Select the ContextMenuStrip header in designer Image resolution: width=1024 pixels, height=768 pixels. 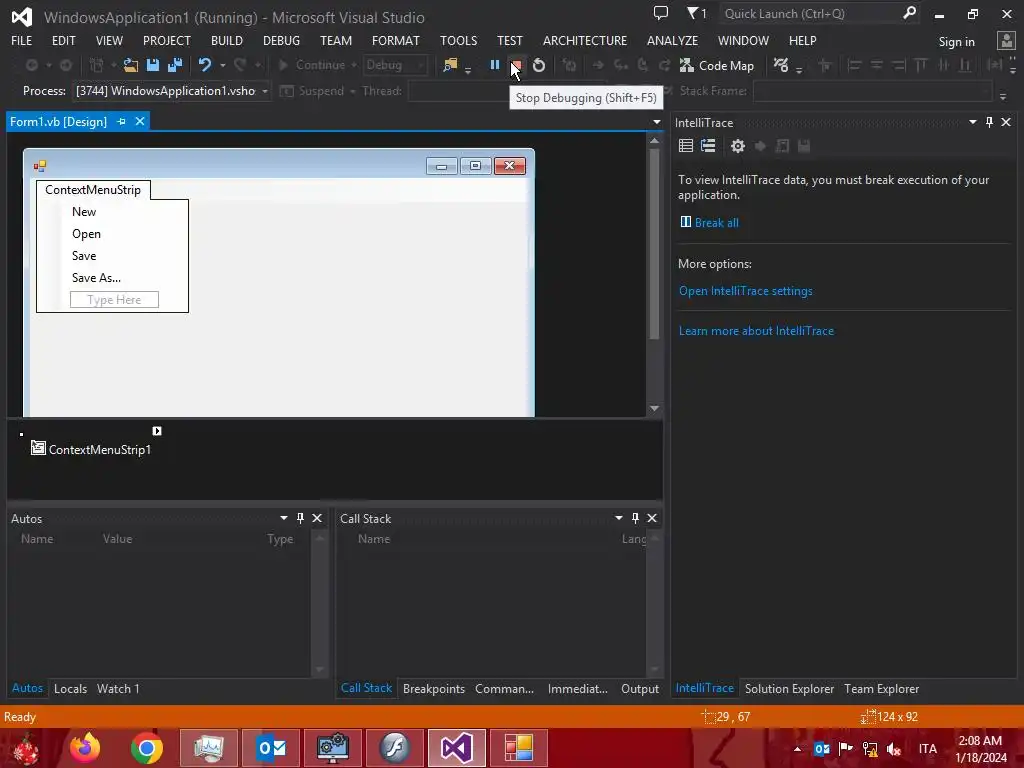point(93,190)
